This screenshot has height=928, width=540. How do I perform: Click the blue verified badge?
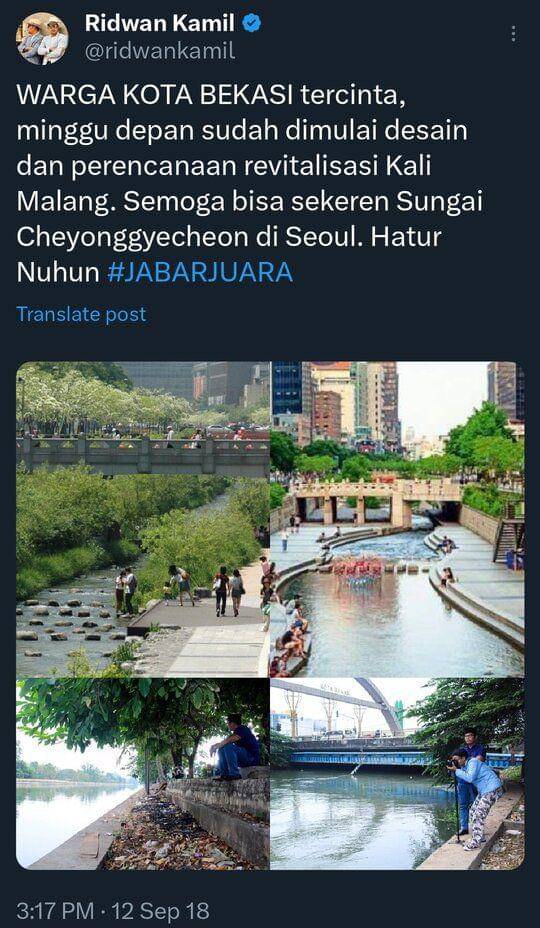click(252, 24)
